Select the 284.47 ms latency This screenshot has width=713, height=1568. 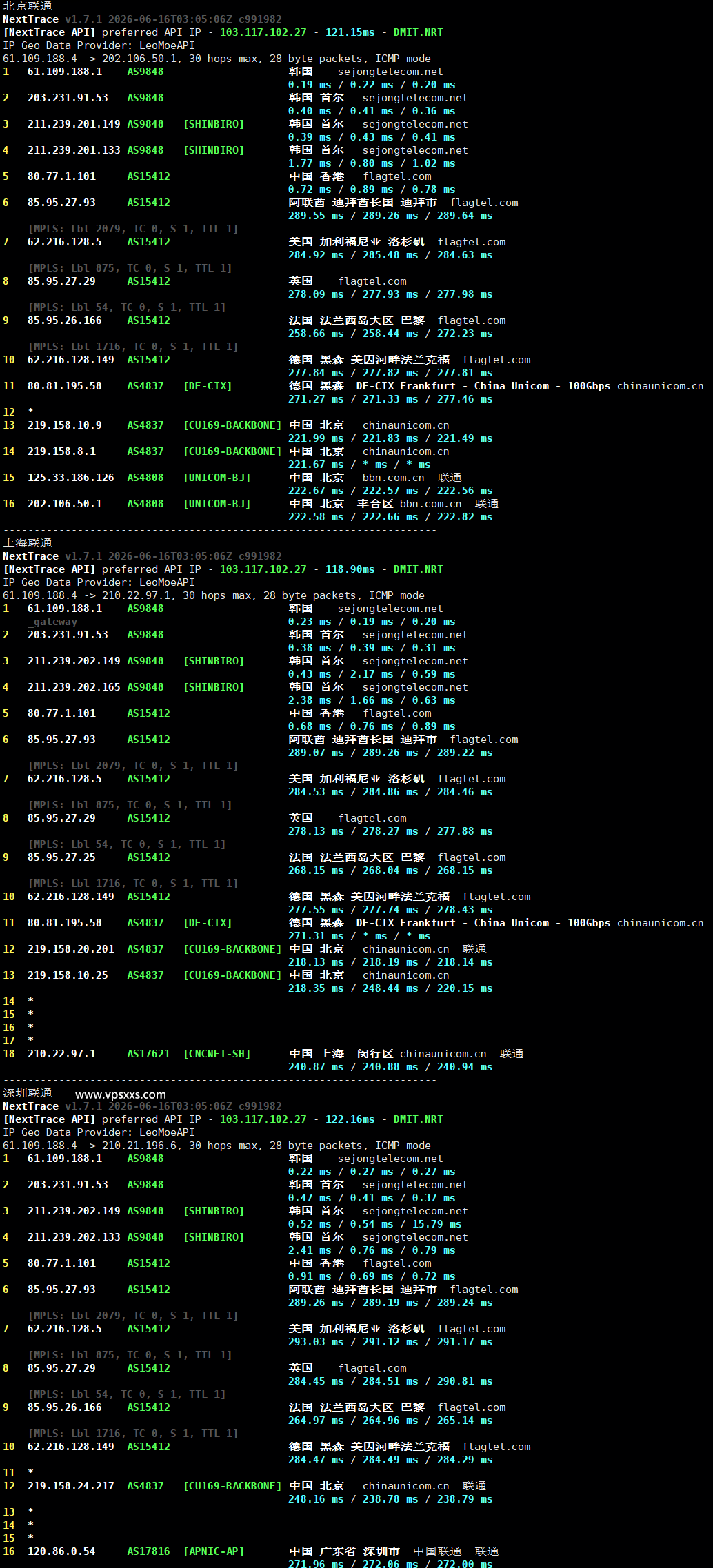click(316, 1460)
